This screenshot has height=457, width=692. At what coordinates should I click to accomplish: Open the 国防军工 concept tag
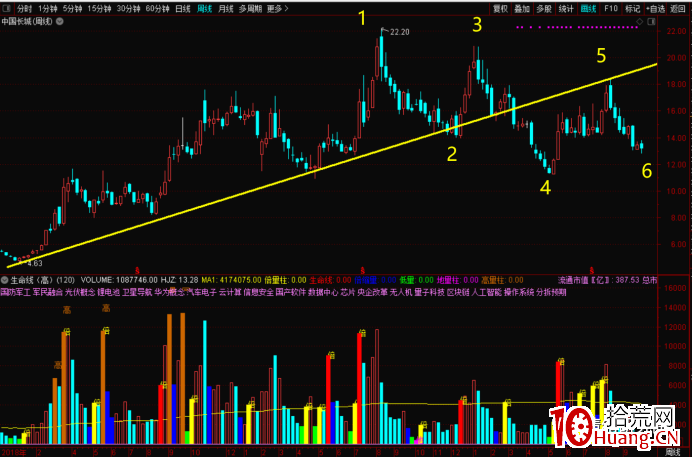pos(15,292)
